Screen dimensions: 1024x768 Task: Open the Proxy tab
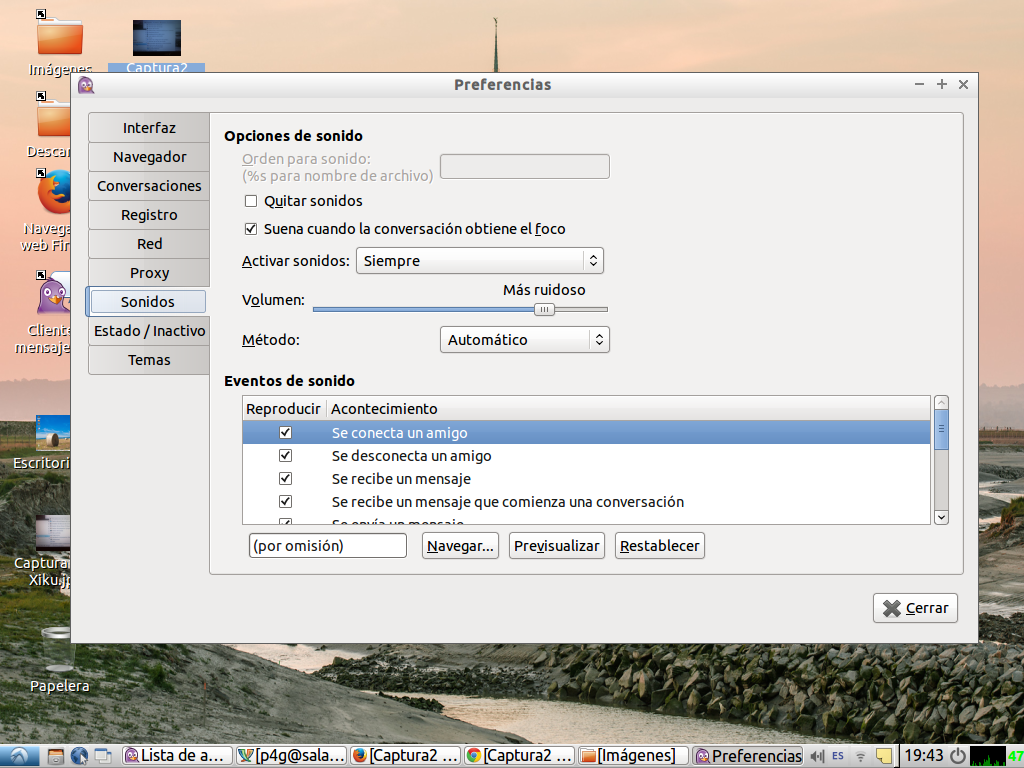click(149, 273)
